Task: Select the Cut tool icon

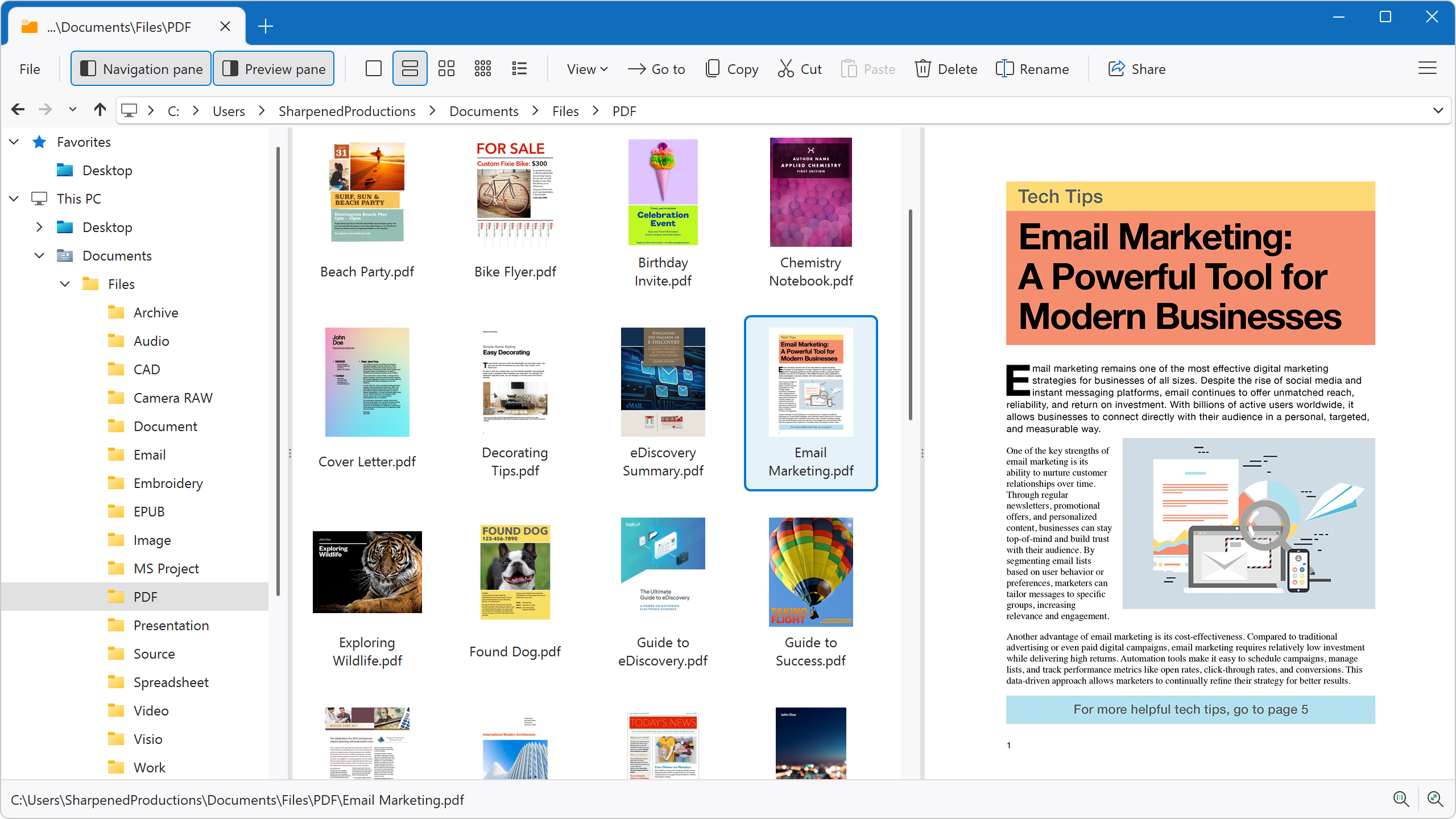Action: coord(787,68)
